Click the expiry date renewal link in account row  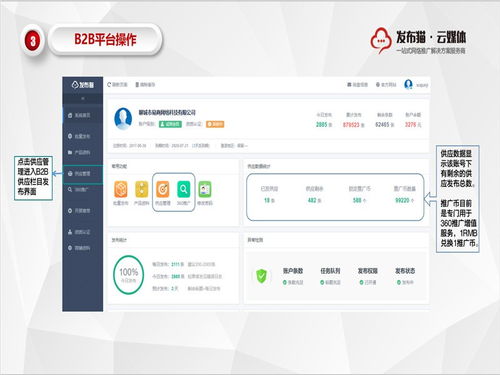tap(201, 146)
